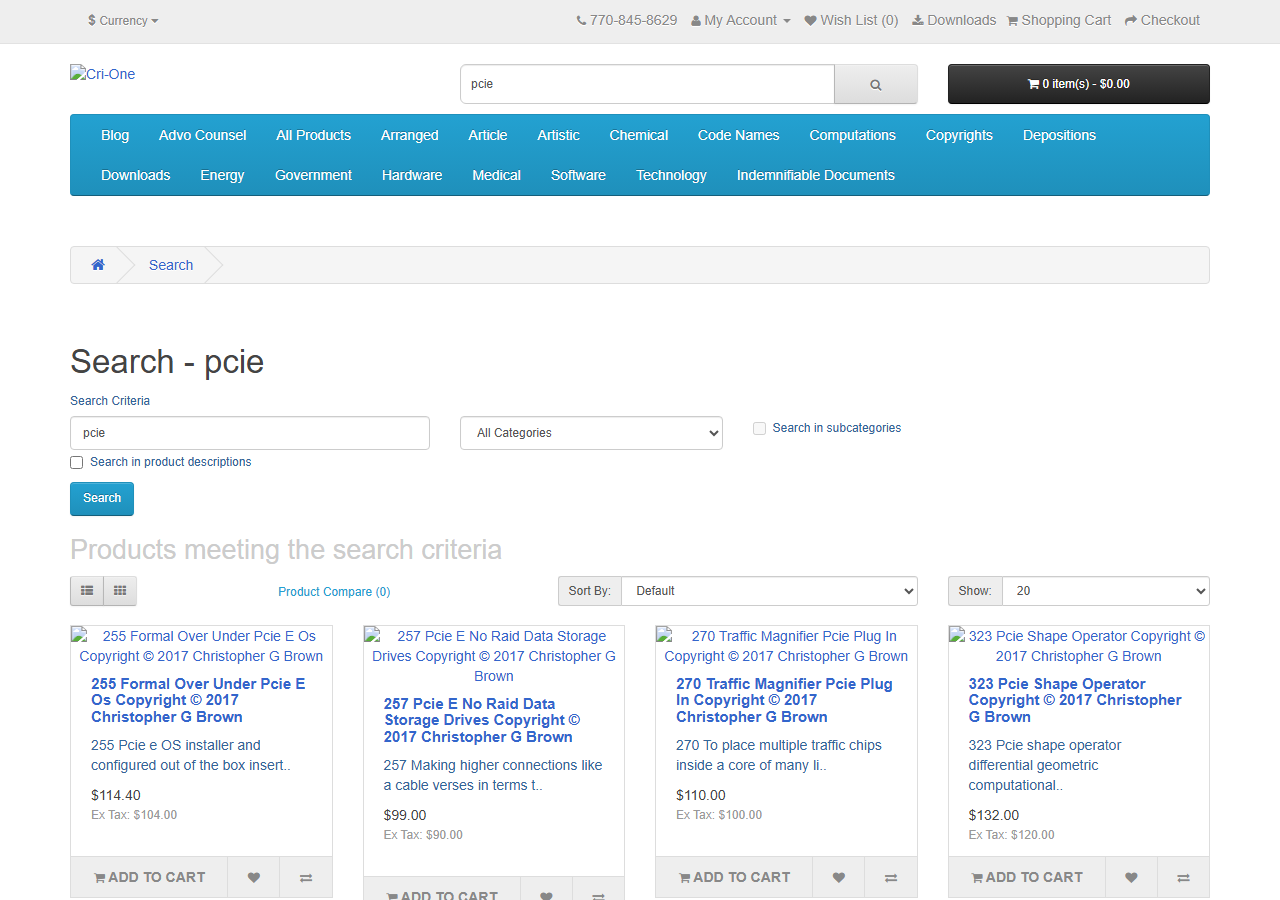
Task: Compare product 323 Pcie Shape Operator
Action: tap(1183, 877)
